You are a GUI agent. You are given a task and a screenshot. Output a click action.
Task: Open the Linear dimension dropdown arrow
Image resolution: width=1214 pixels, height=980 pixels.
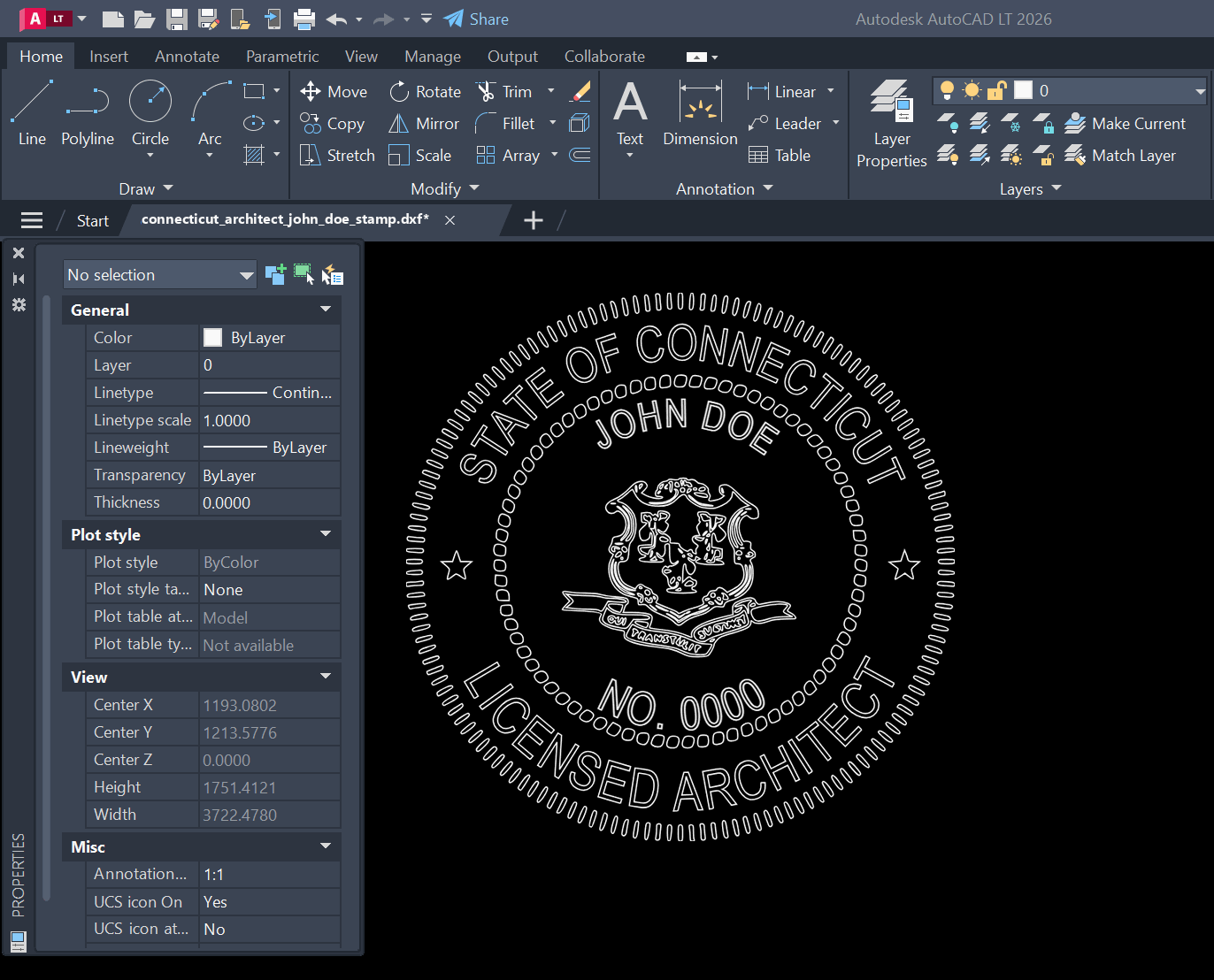point(831,91)
